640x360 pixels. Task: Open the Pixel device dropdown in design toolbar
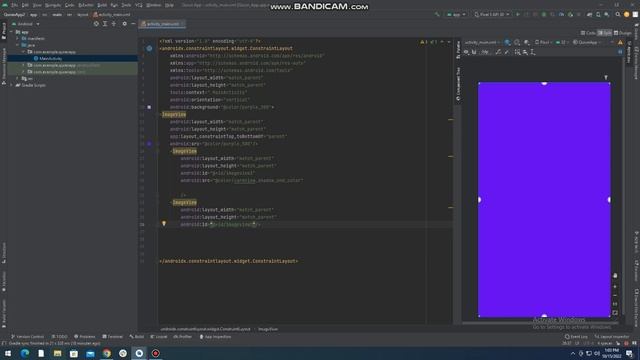543,42
